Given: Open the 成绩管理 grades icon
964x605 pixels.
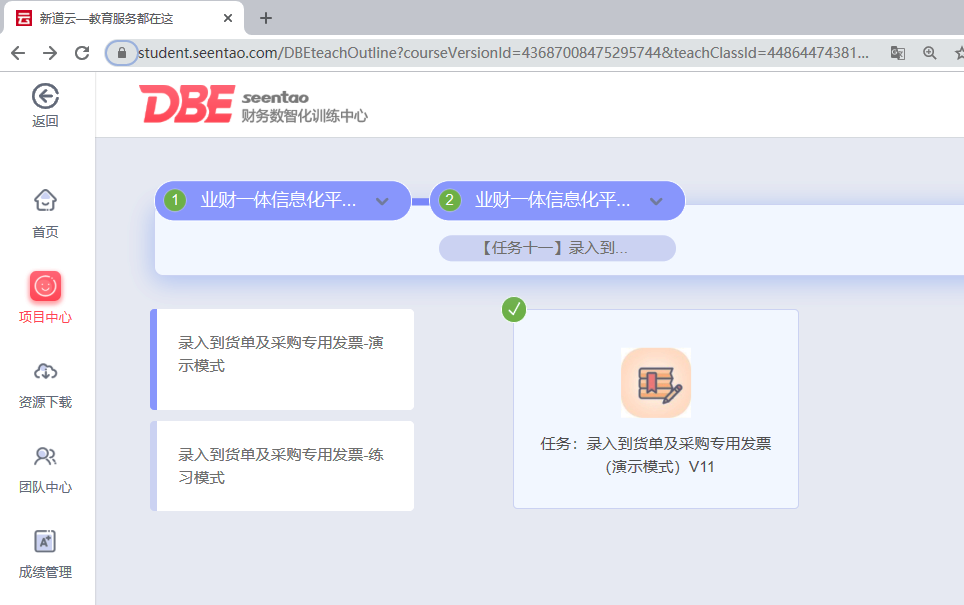Looking at the screenshot, I should [45, 542].
